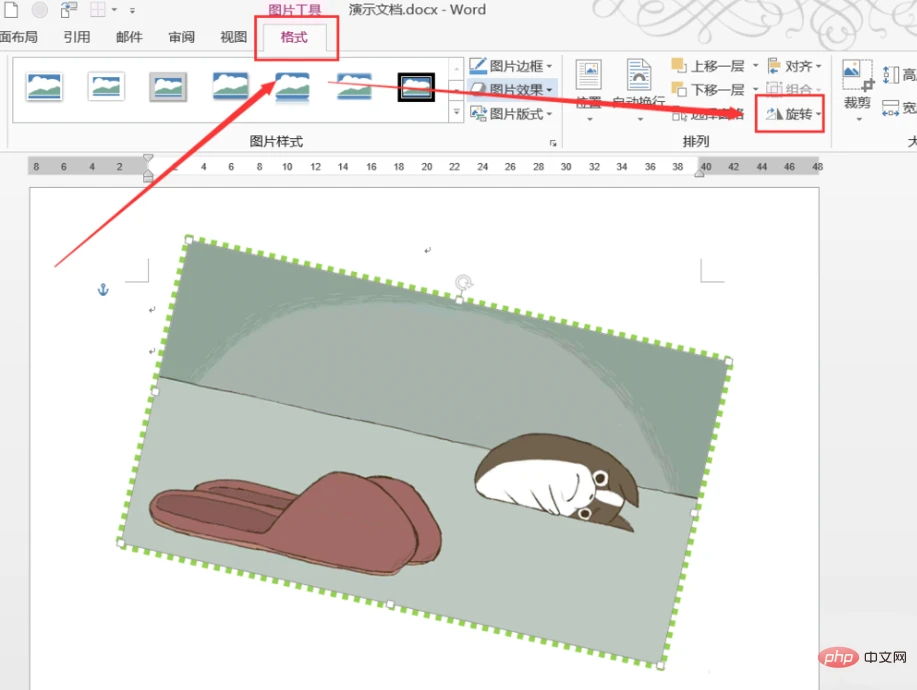917x690 pixels.
Task: Open the 邮件 ribbon tab
Action: coord(129,37)
